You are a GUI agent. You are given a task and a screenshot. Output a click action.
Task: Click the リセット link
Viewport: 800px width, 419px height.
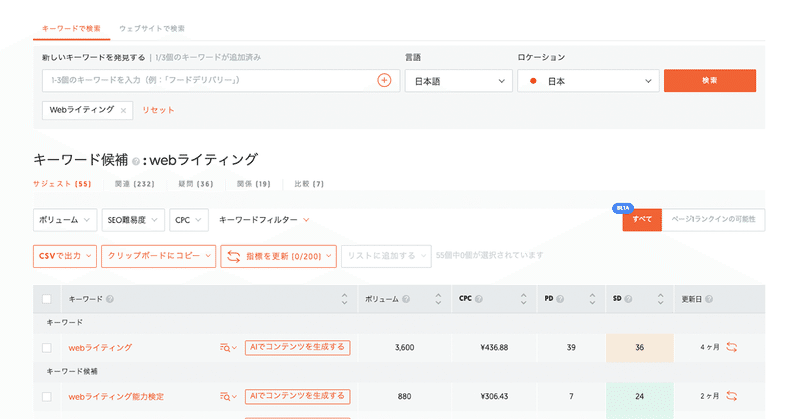coord(158,110)
